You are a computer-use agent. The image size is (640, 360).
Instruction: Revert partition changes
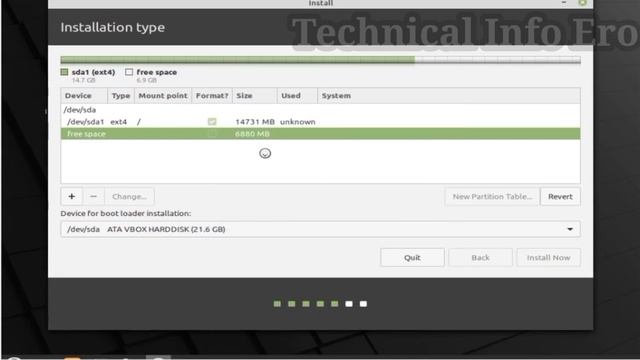click(x=560, y=196)
